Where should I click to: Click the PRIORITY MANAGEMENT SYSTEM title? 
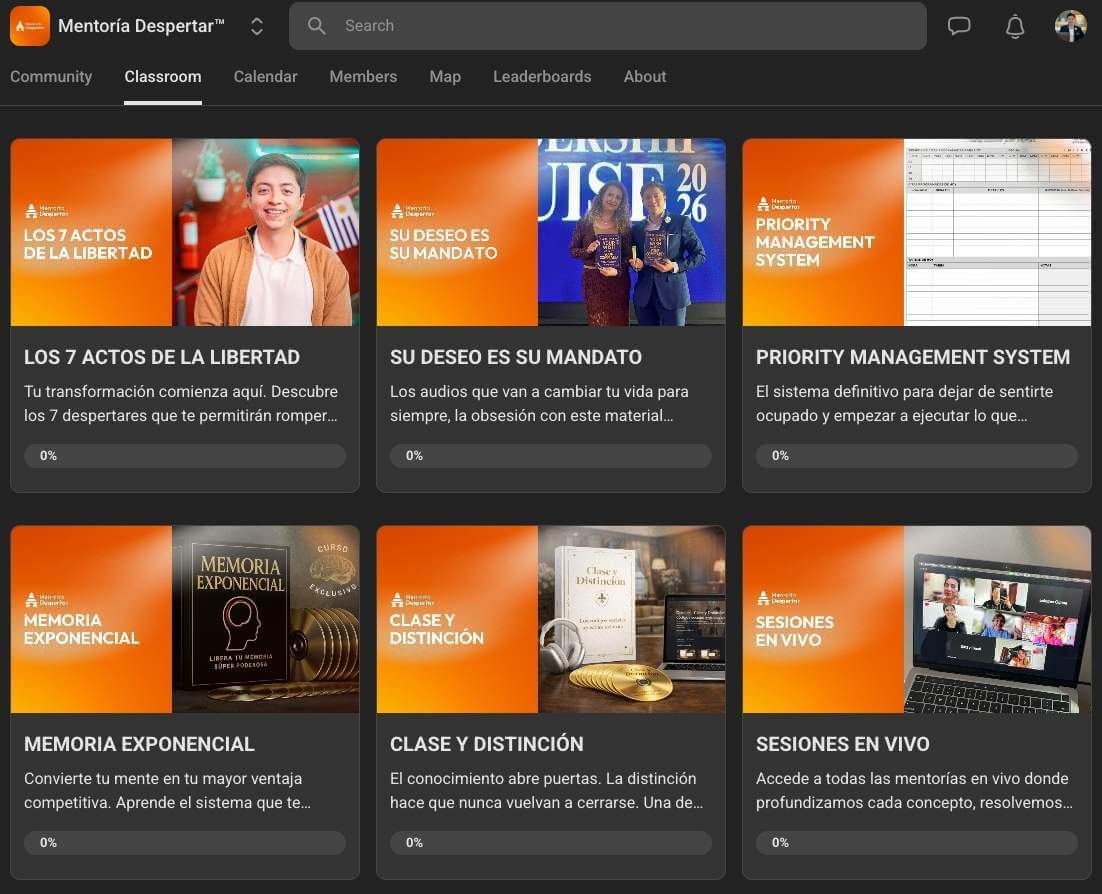pyautogui.click(x=913, y=357)
